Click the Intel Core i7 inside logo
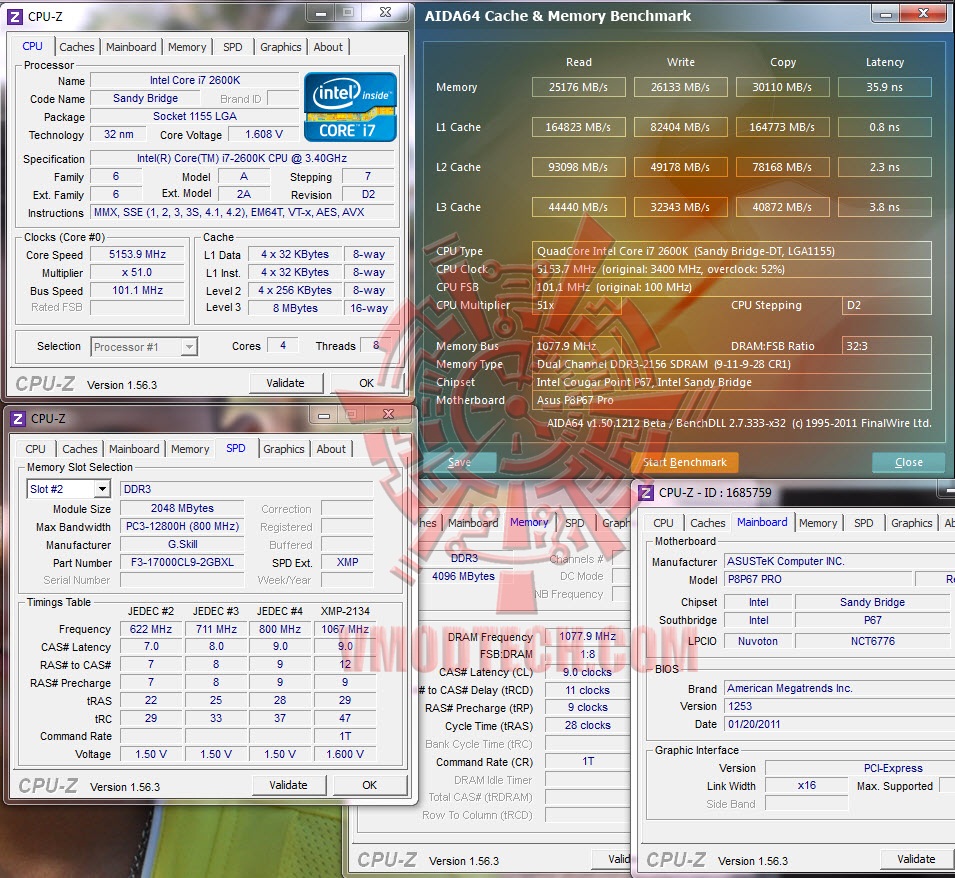The width and height of the screenshot is (955, 878). click(x=350, y=107)
